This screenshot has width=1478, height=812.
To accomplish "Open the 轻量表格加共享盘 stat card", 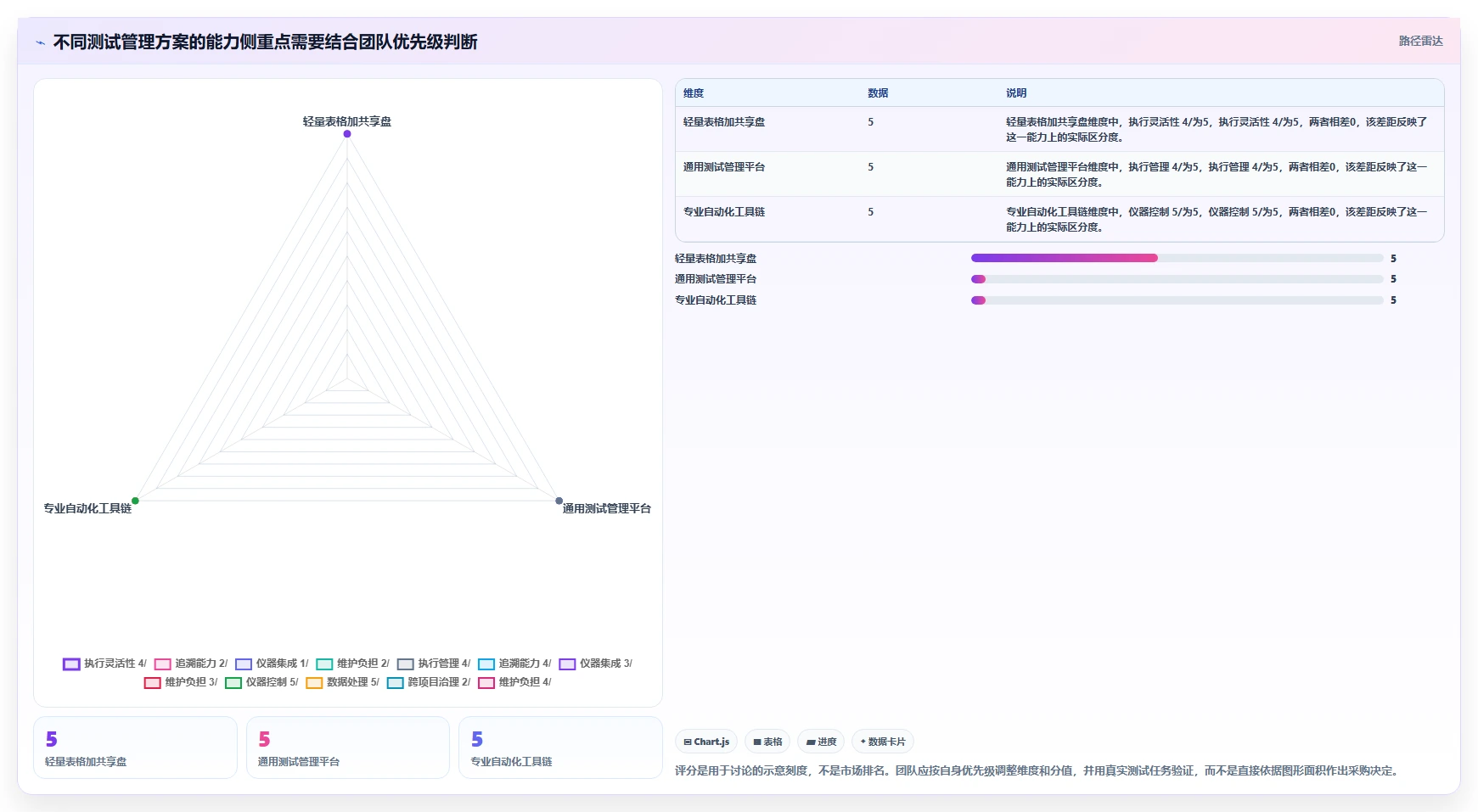I will point(135,748).
